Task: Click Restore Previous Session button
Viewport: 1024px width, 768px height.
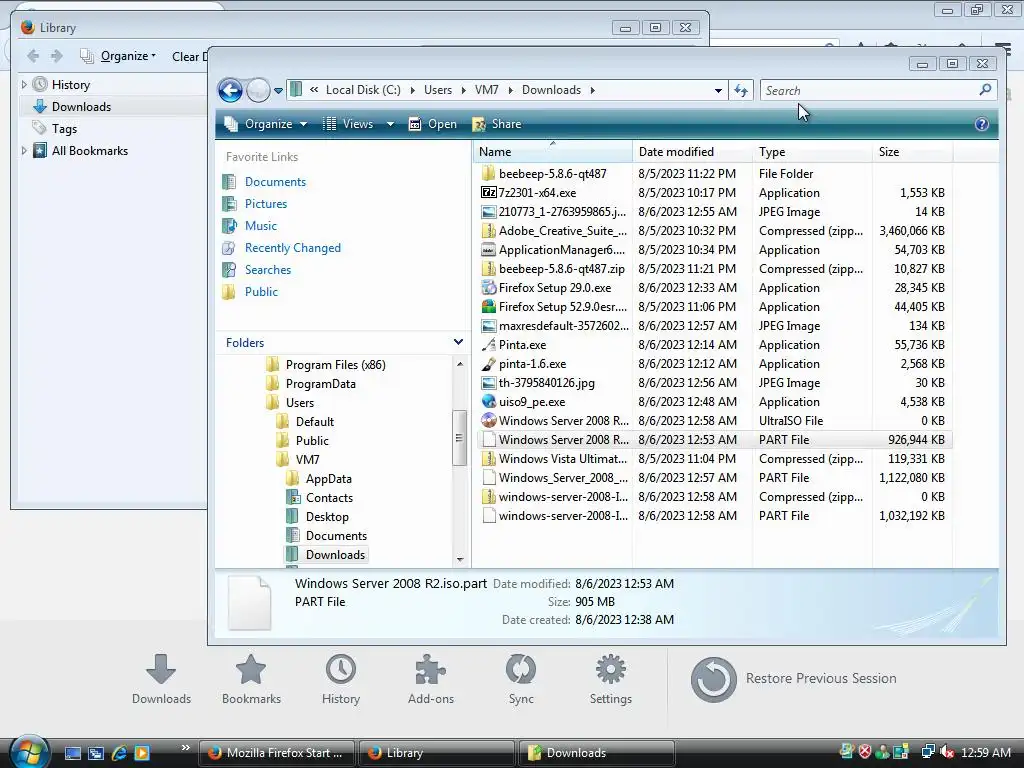Action: [793, 679]
